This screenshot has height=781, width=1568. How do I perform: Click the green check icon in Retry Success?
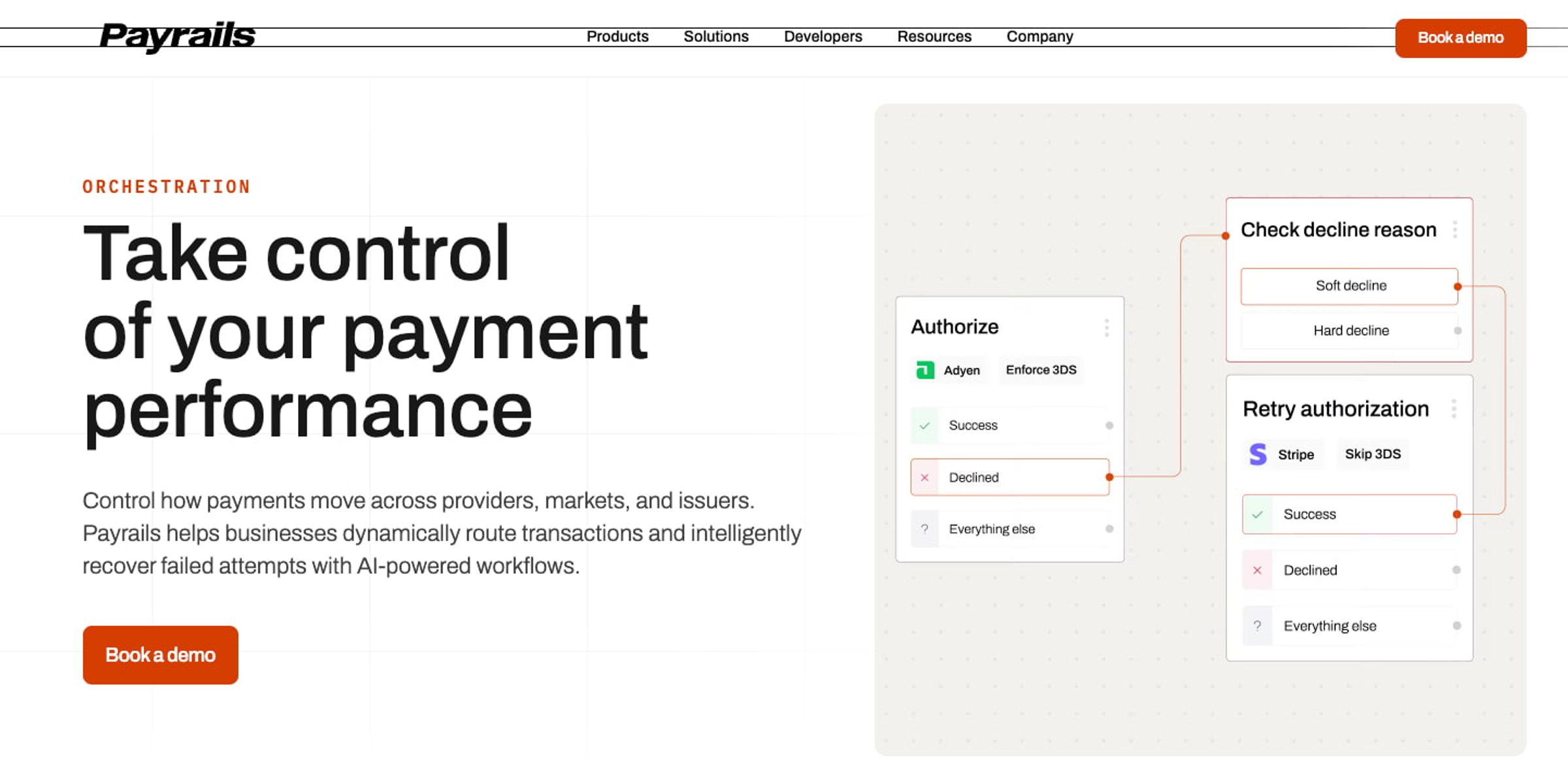pyautogui.click(x=1257, y=514)
